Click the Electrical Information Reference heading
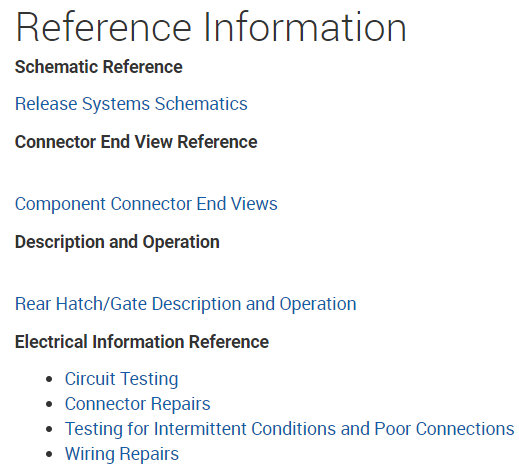The image size is (519, 472). coord(142,342)
